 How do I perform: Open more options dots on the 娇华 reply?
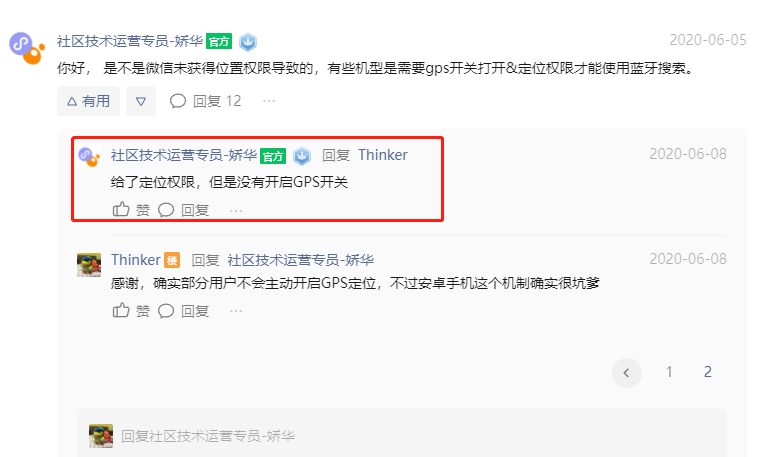236,211
